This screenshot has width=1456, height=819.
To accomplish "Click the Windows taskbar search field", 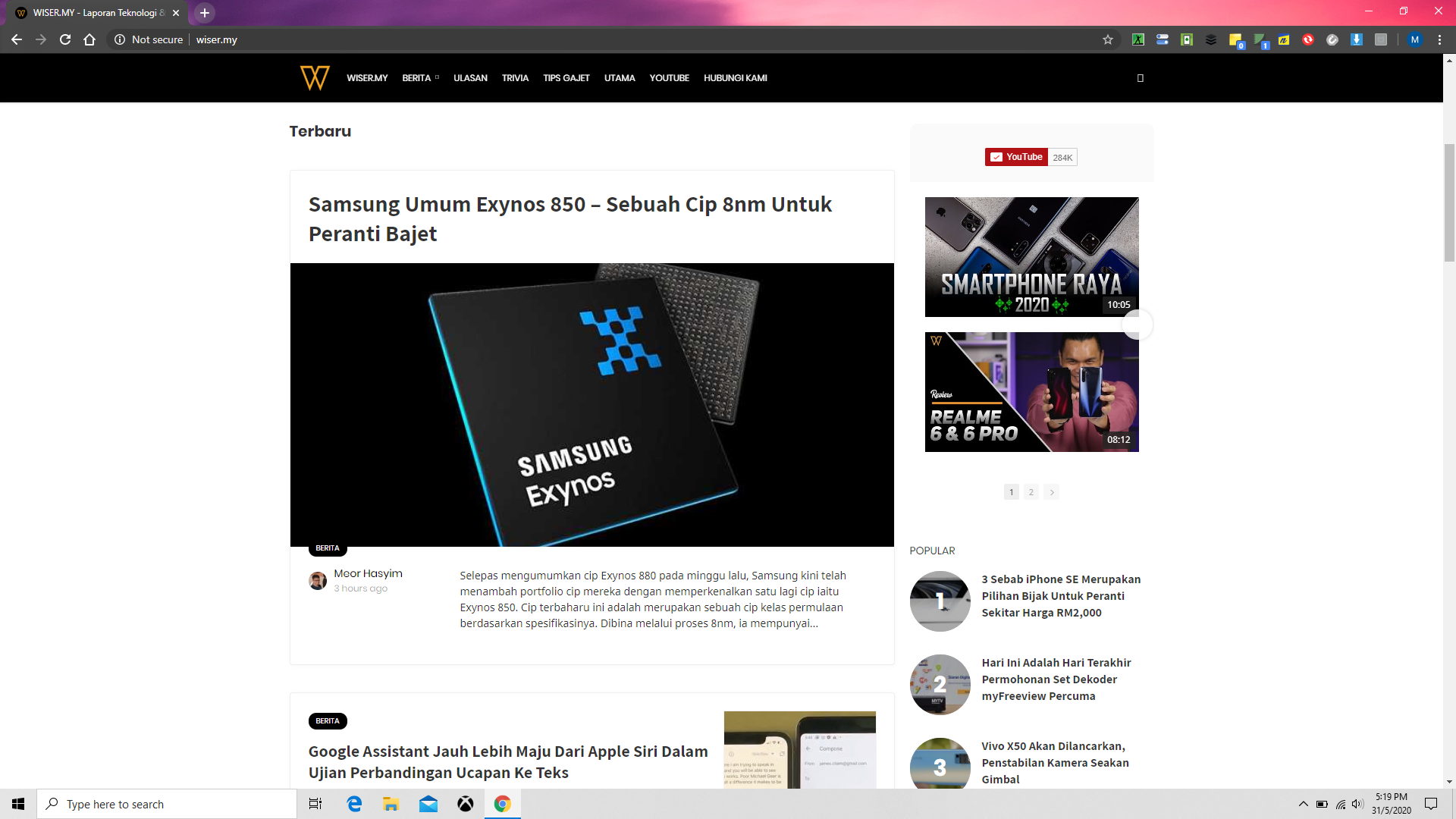I will tap(167, 804).
